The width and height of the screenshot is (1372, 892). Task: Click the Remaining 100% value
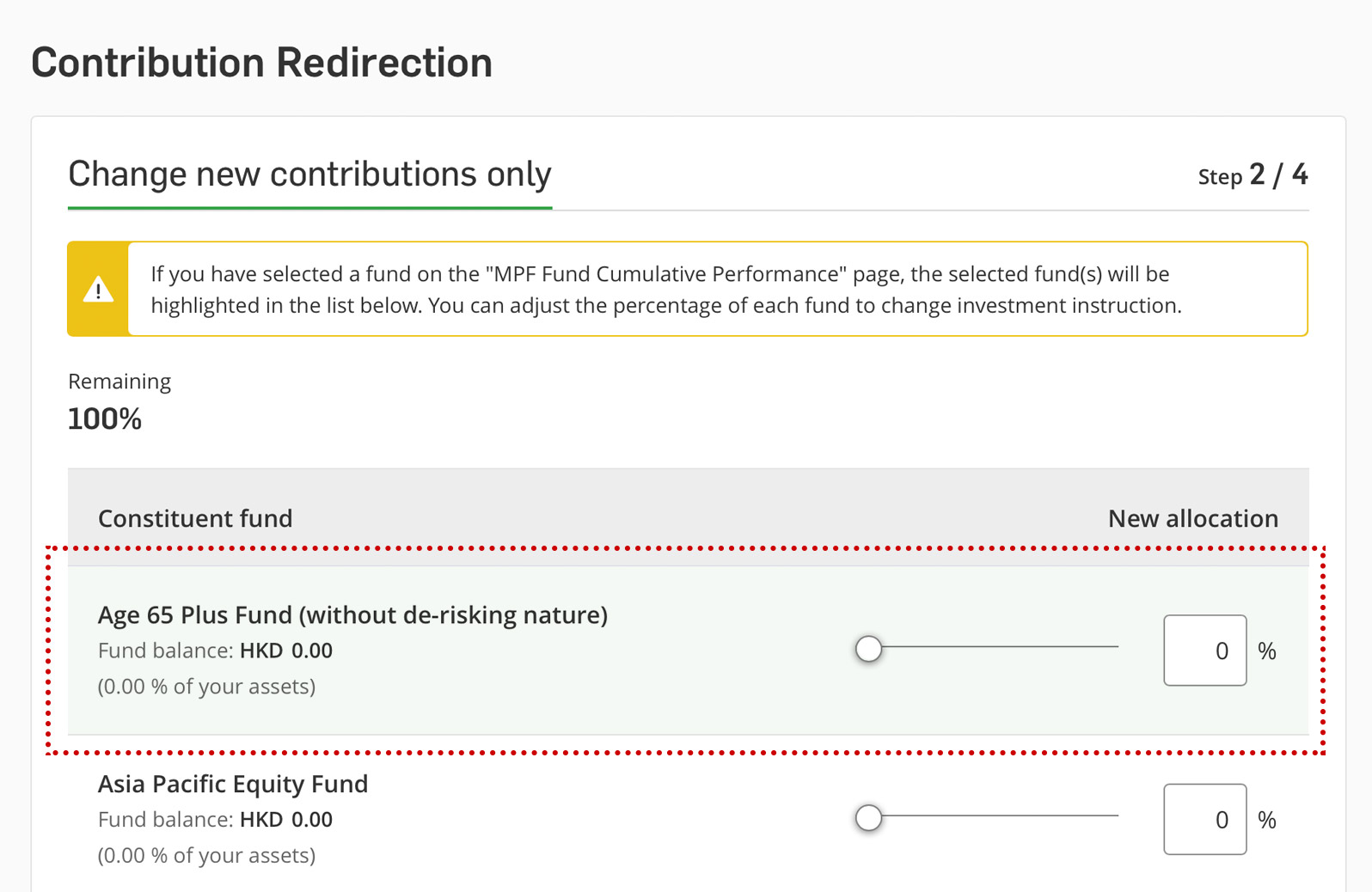pyautogui.click(x=105, y=419)
